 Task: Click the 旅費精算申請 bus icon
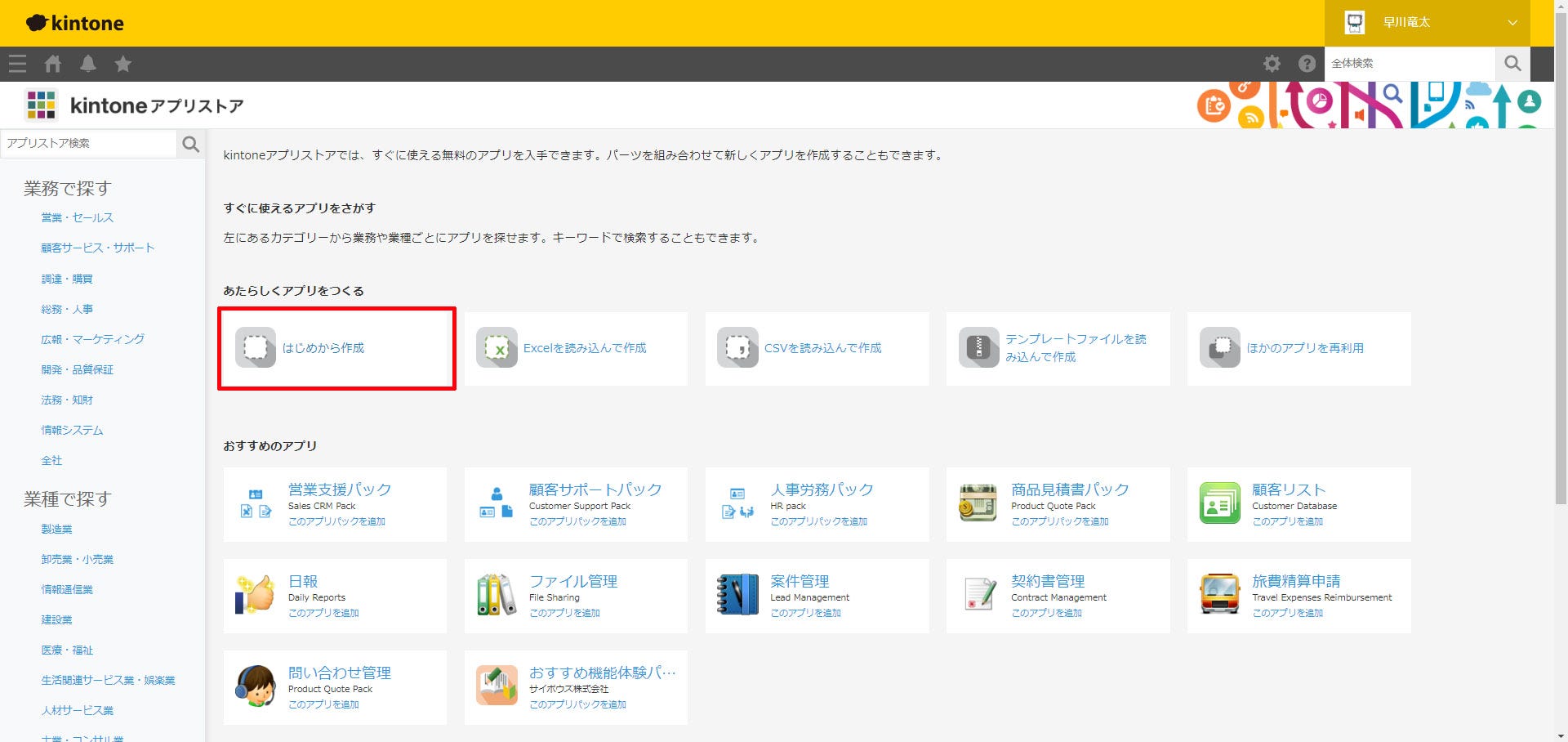(x=1219, y=595)
